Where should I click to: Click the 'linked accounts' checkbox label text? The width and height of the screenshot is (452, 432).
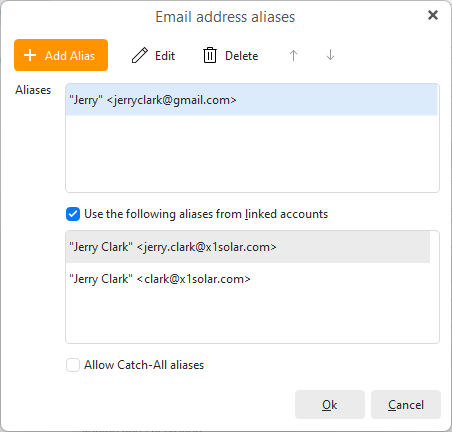[x=286, y=214]
